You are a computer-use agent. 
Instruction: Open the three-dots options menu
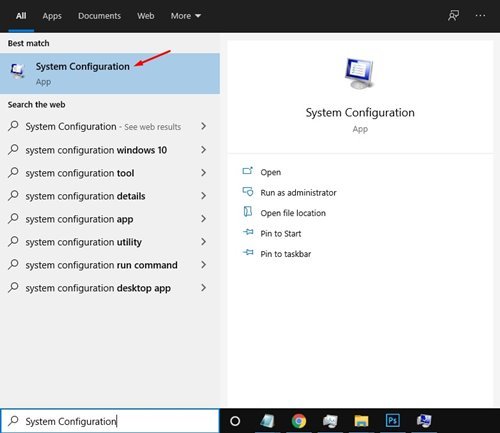pyautogui.click(x=480, y=15)
